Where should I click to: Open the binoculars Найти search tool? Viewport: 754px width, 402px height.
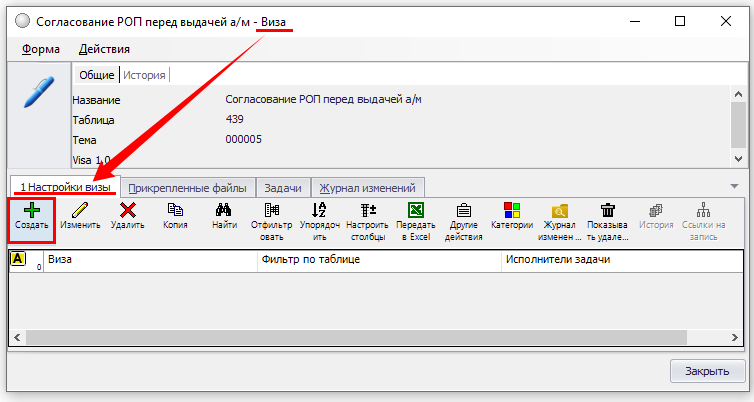coord(224,211)
